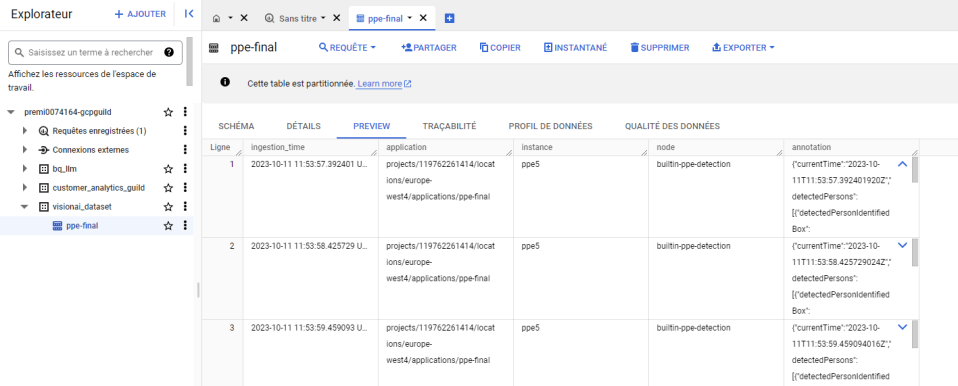The image size is (958, 386).
Task: Take an INSTANTANÉ snapshot of table
Action: [x=575, y=48]
